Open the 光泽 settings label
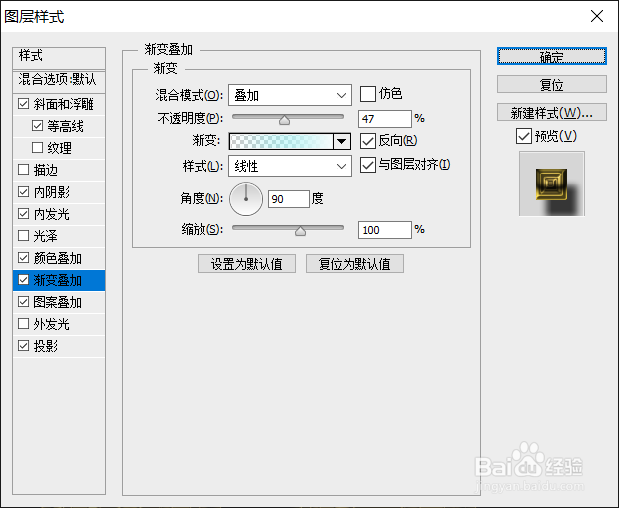This screenshot has height=508, width=619. (46, 236)
